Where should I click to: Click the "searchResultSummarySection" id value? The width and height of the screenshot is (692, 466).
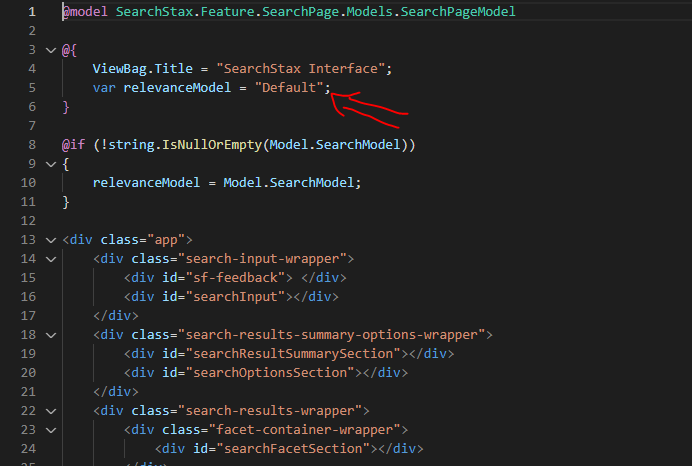point(293,353)
